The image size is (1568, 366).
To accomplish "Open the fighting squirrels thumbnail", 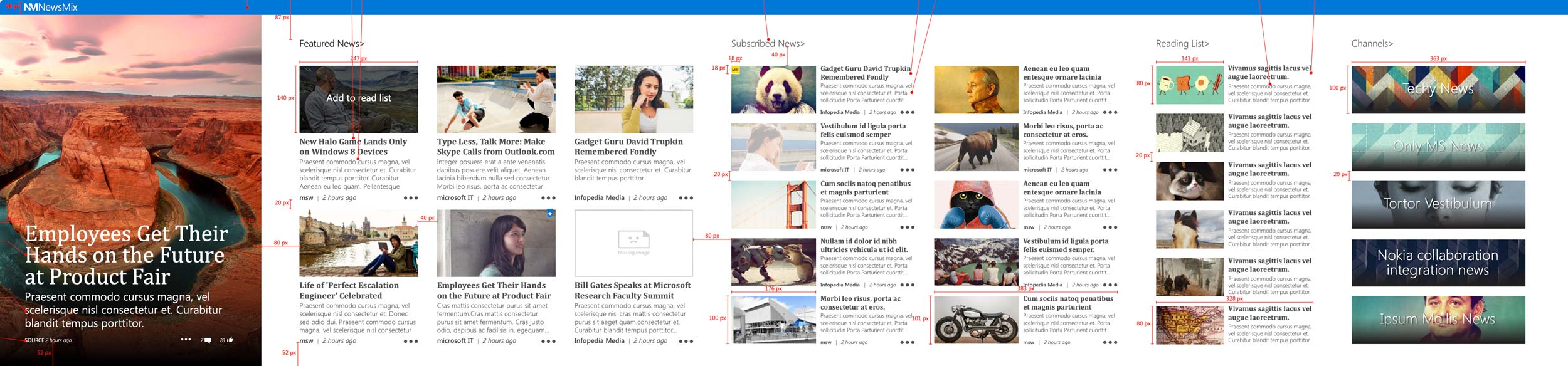I will tap(773, 262).
